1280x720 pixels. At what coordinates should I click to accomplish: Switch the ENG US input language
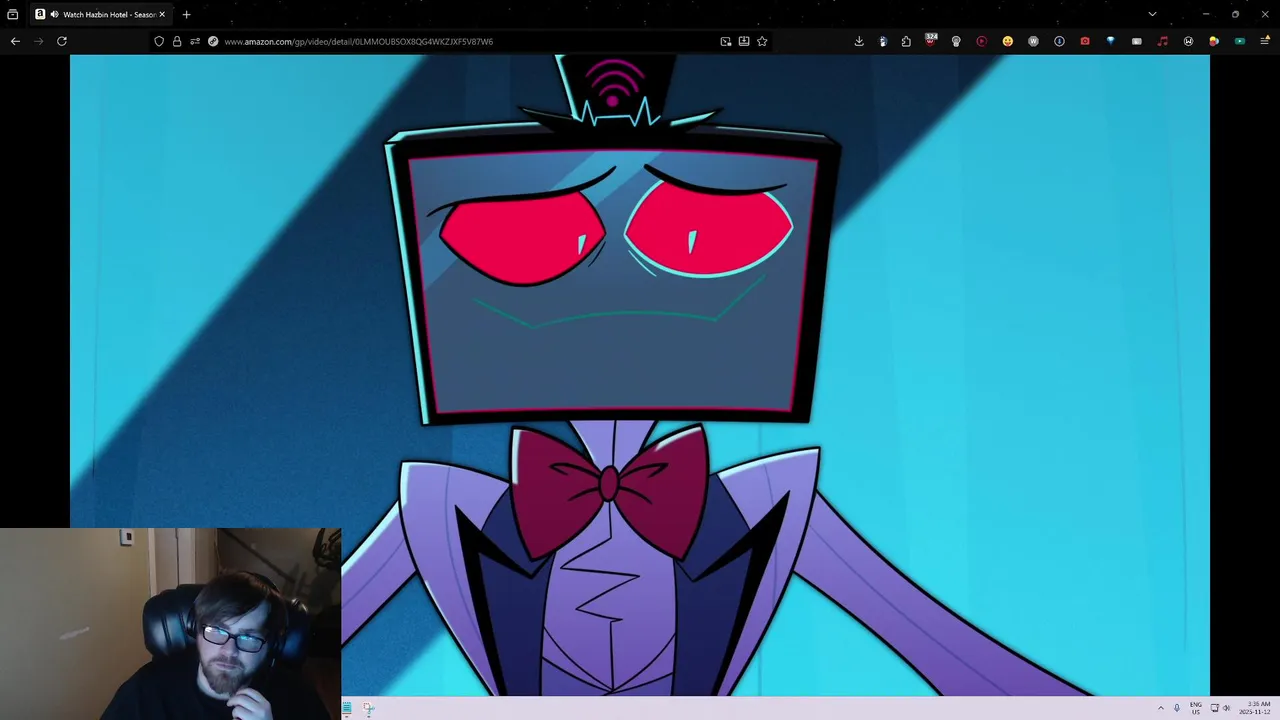[1196, 708]
